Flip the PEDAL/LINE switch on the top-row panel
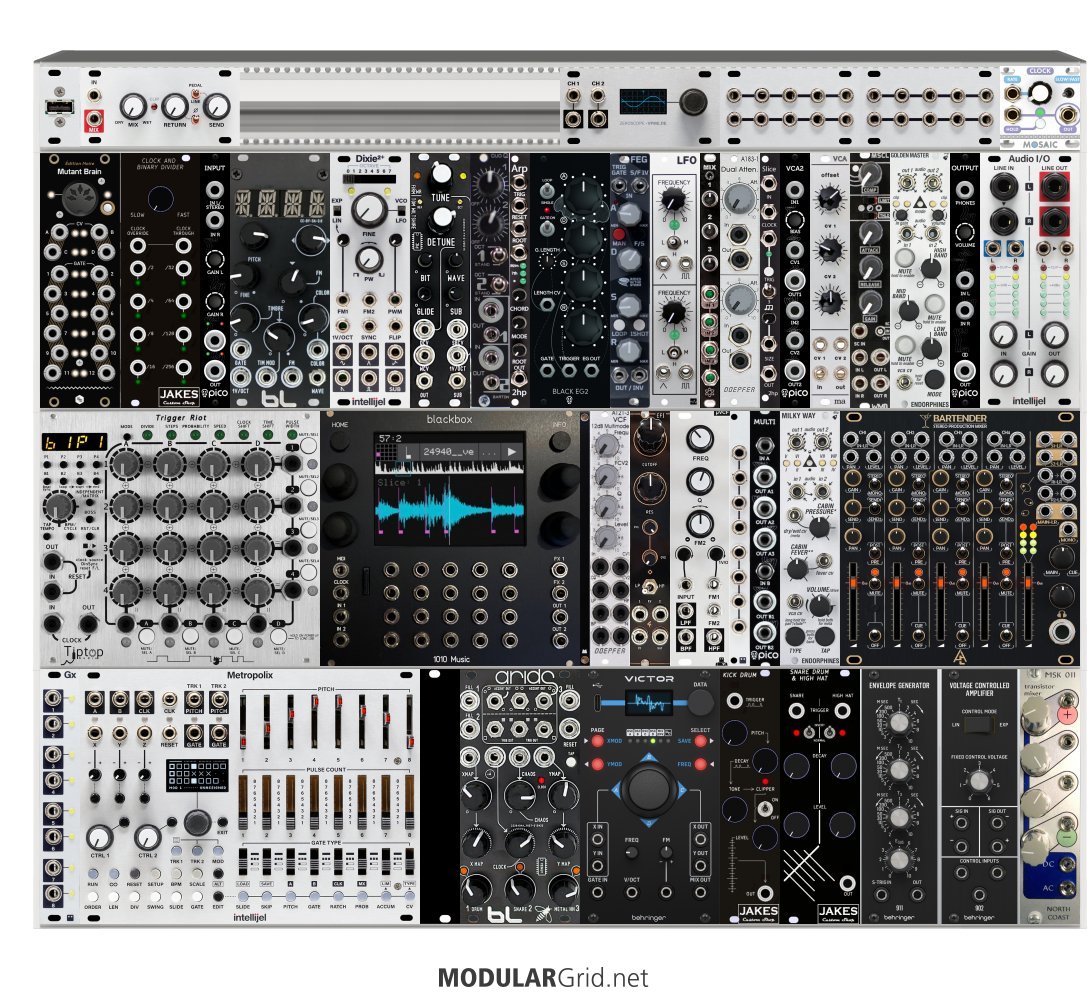 [x=196, y=95]
